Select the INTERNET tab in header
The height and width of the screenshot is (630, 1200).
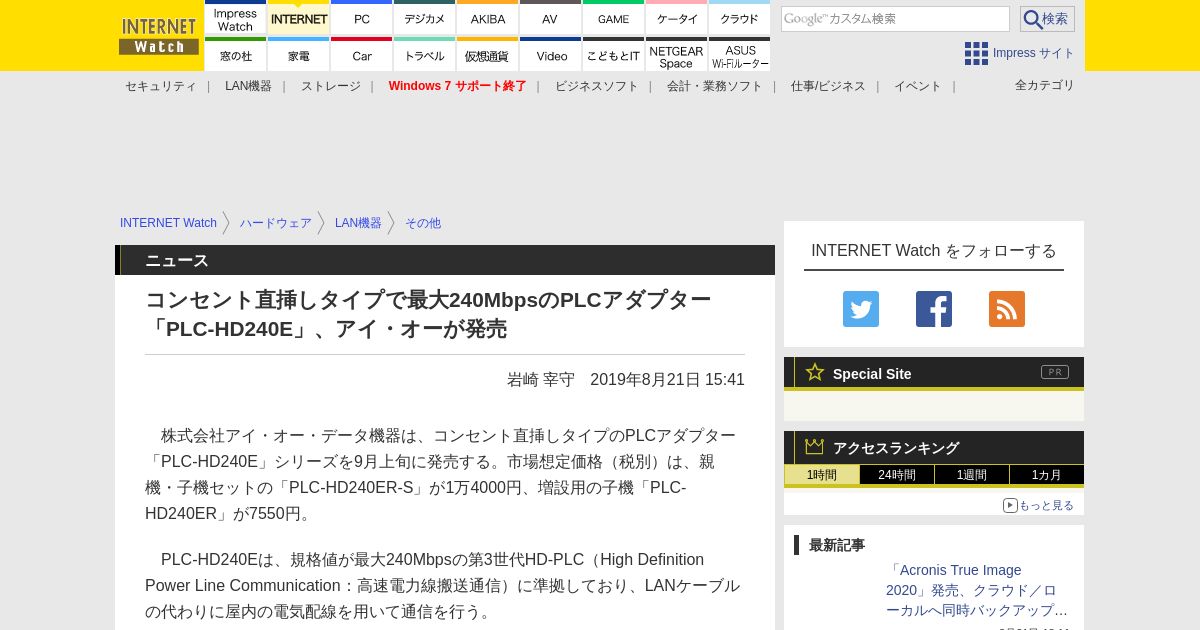click(x=299, y=17)
